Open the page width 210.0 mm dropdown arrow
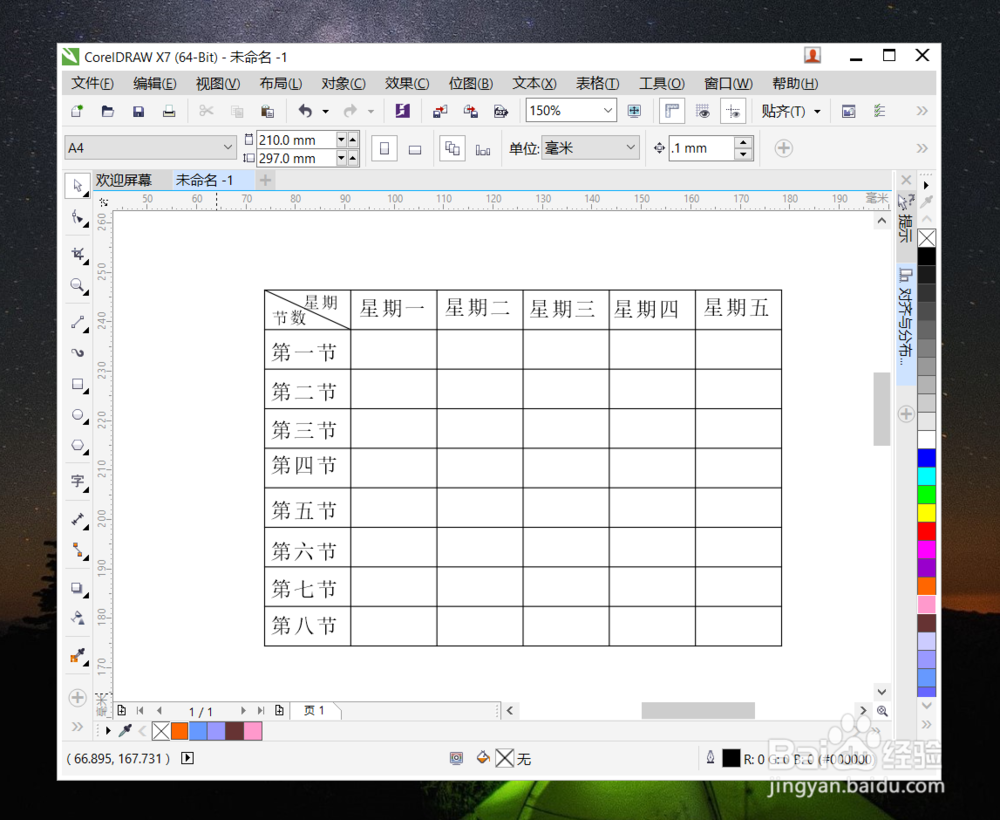 click(341, 139)
